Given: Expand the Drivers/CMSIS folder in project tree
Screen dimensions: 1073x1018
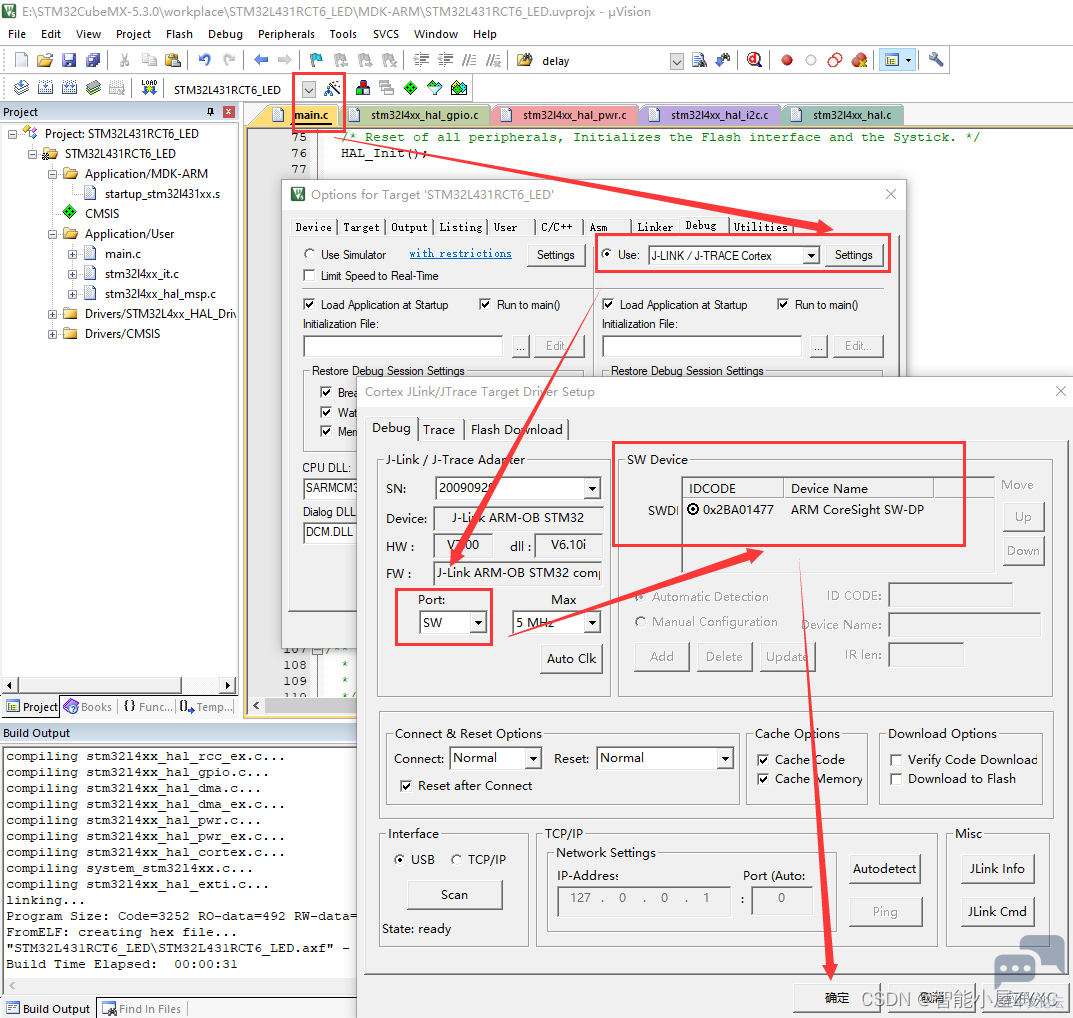Looking at the screenshot, I should [x=52, y=335].
